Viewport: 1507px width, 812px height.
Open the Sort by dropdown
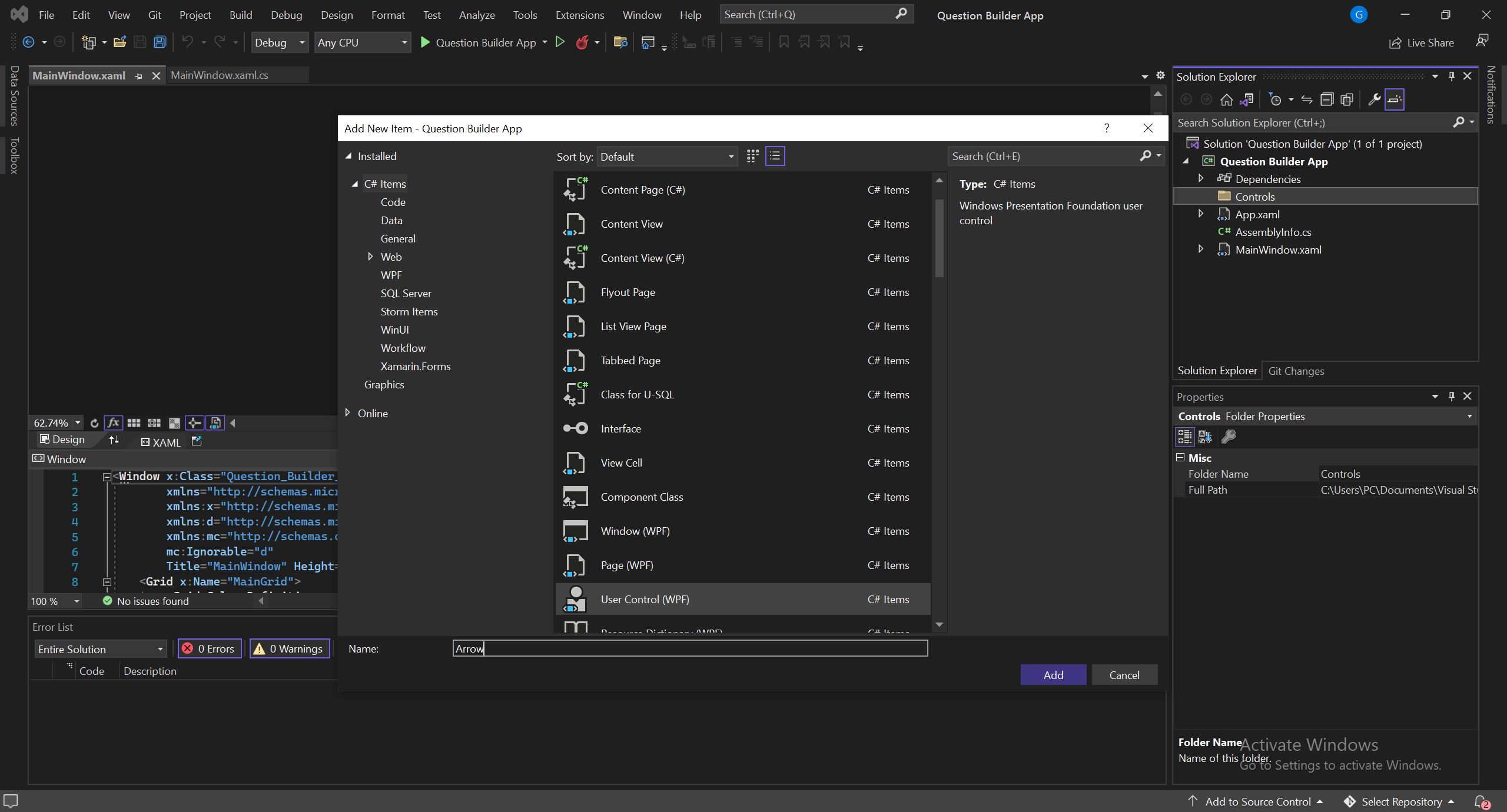click(x=665, y=156)
